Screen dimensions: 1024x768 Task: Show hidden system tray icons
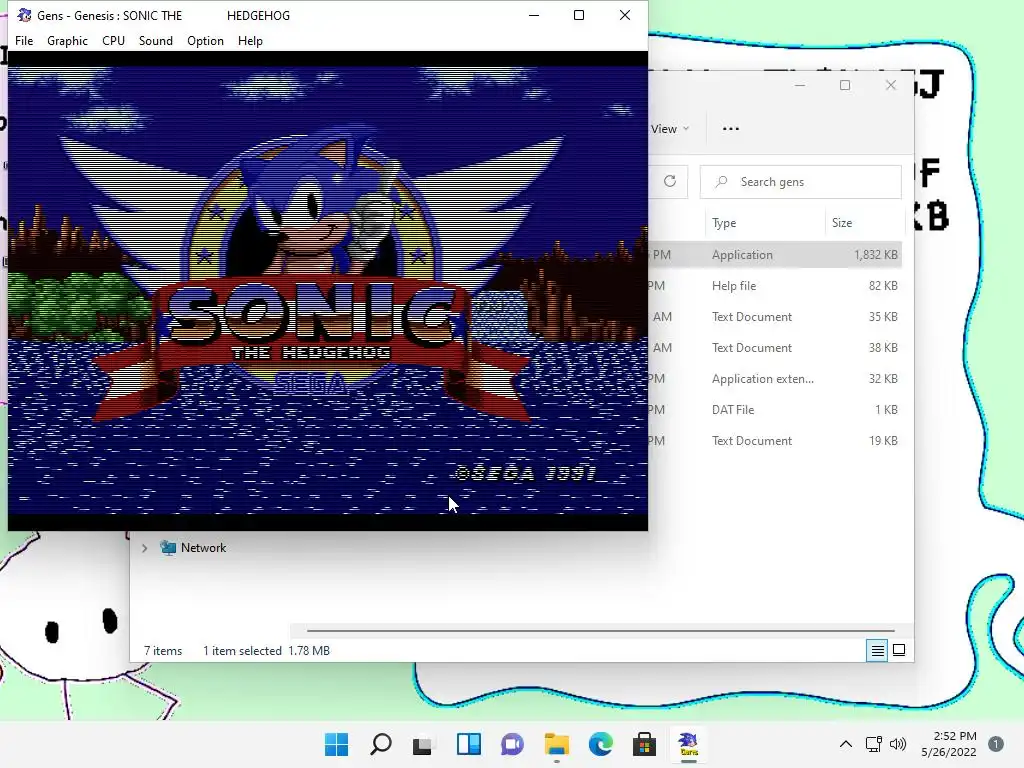[846, 744]
